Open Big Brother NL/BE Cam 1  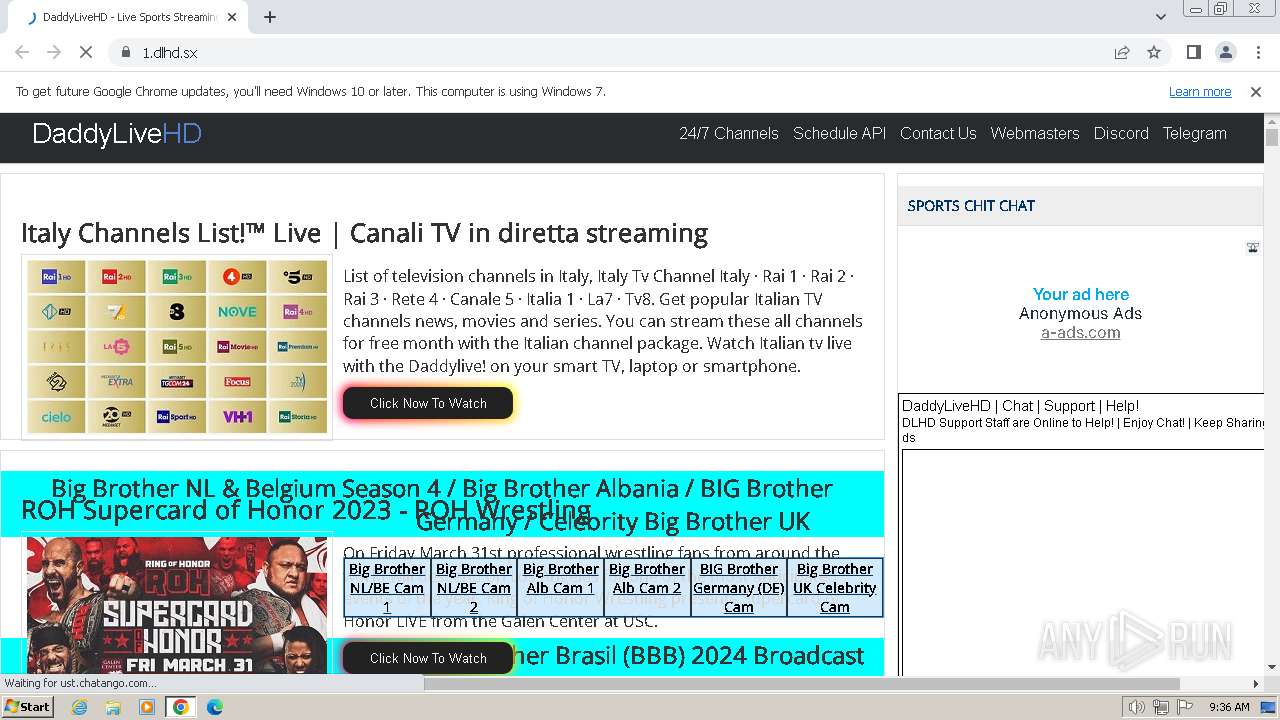[387, 587]
